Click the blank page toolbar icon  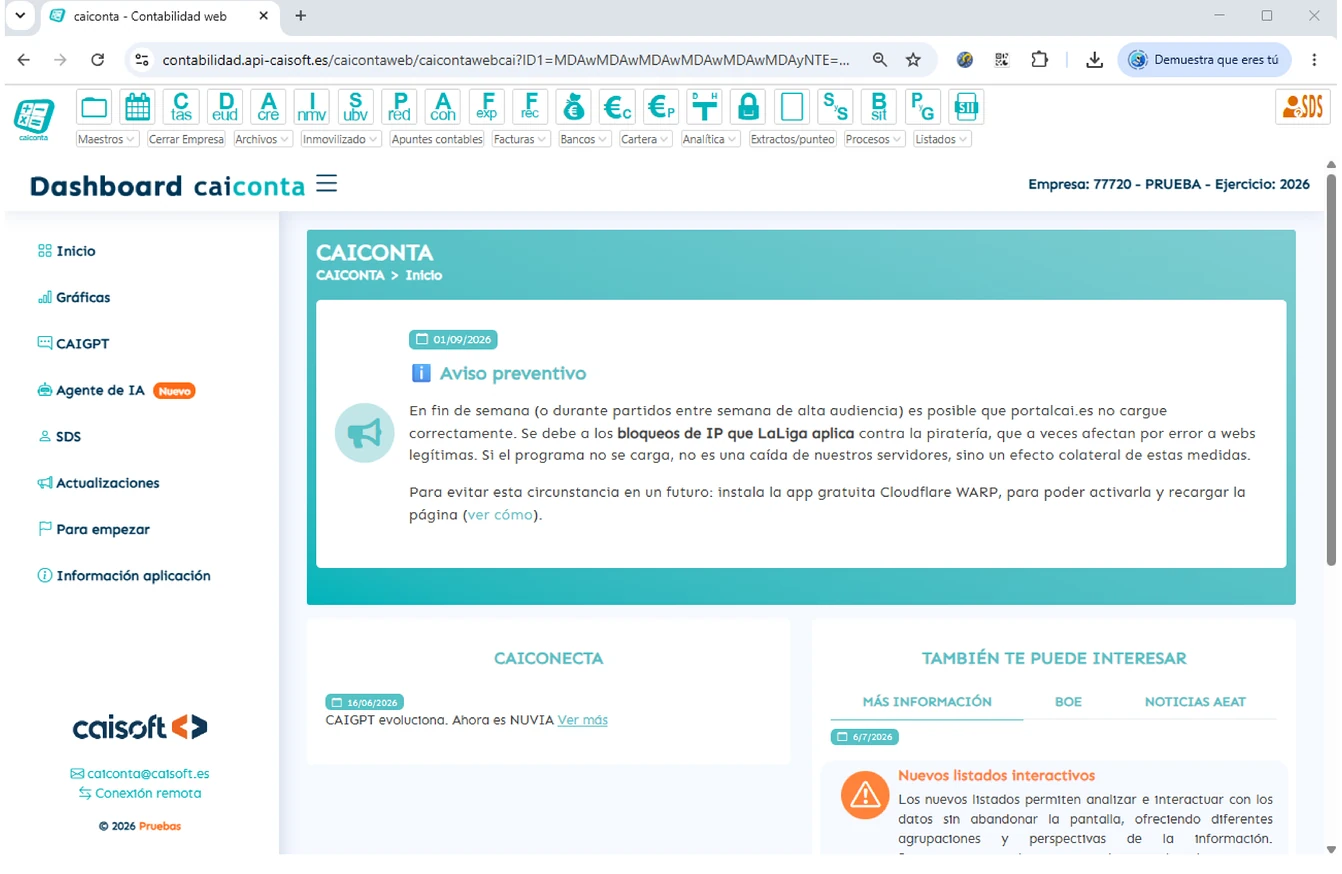(792, 107)
